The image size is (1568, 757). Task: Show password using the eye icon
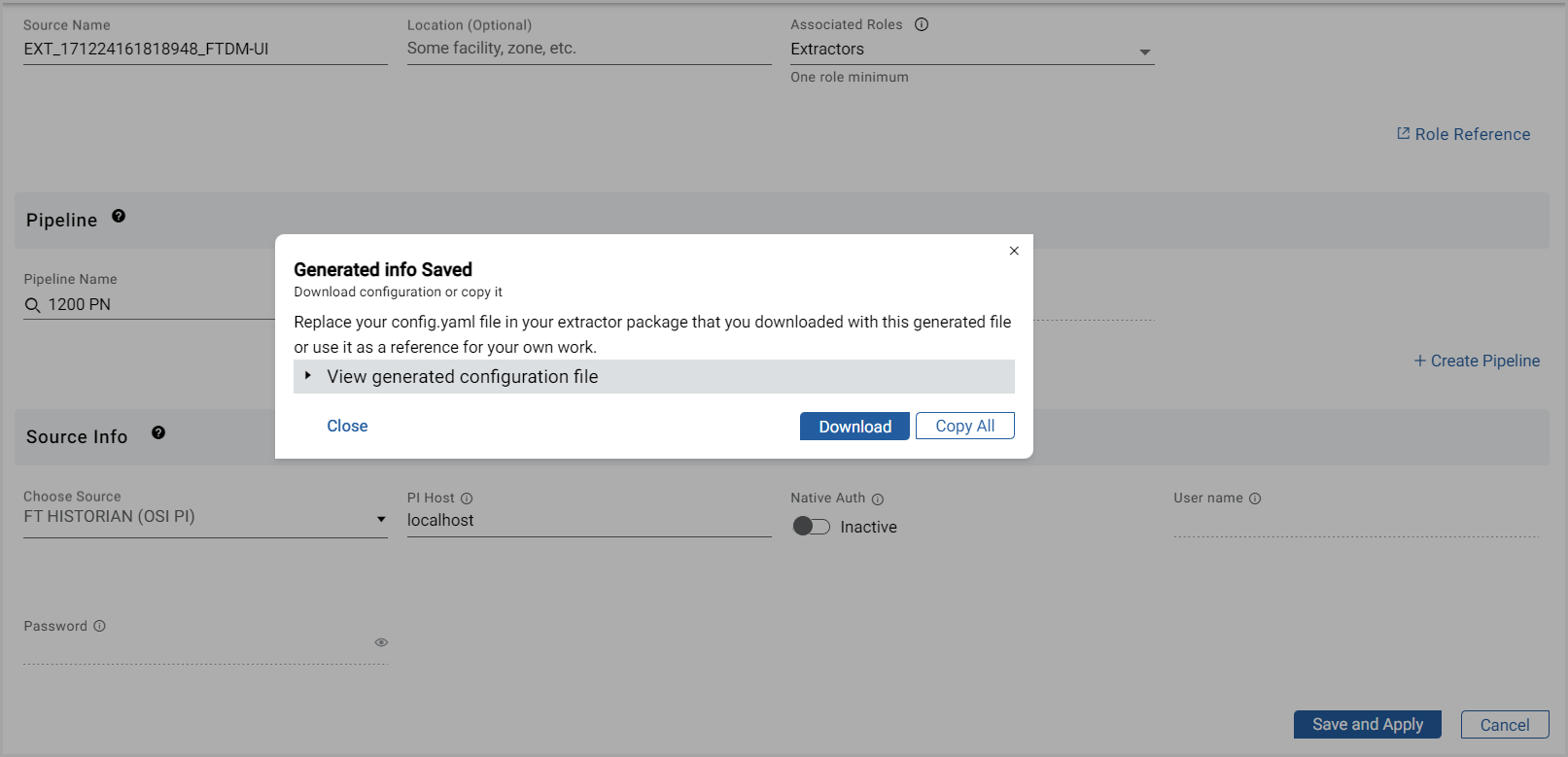point(381,642)
